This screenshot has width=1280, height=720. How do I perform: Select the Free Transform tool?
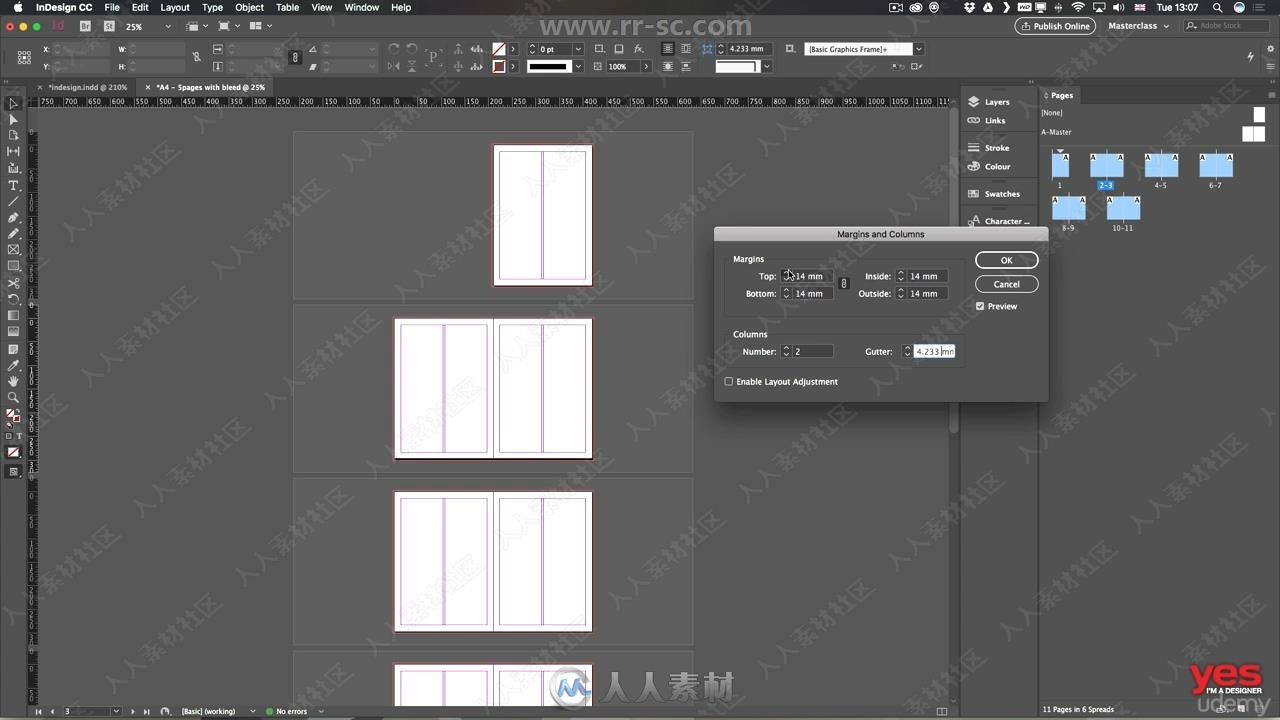[x=13, y=300]
